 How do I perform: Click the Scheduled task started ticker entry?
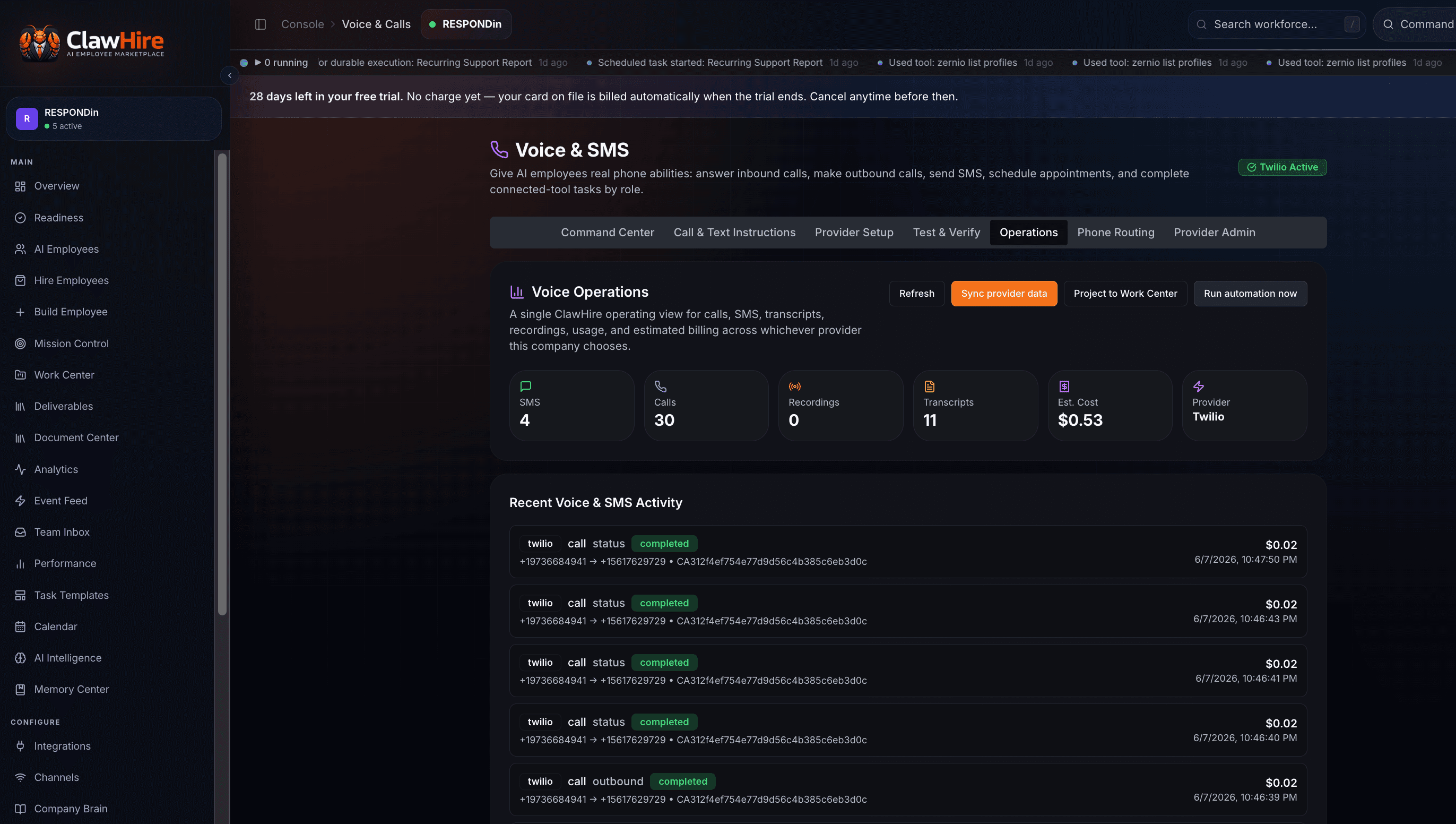722,63
